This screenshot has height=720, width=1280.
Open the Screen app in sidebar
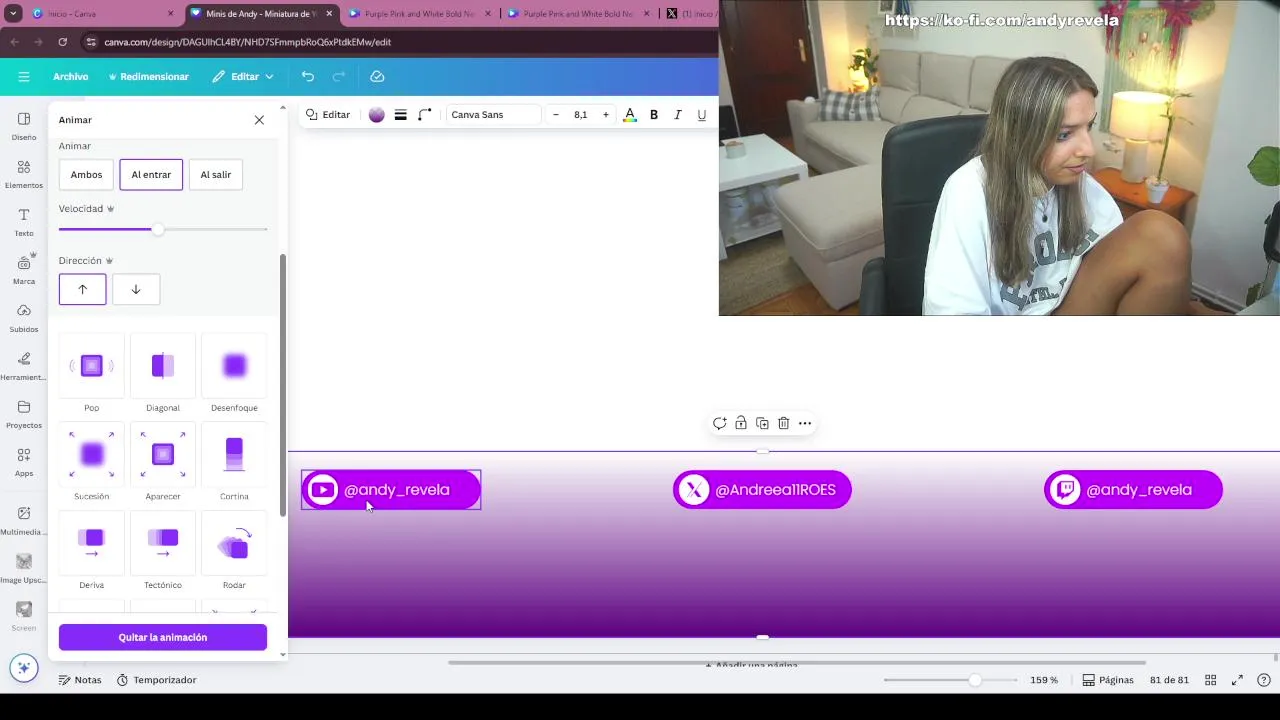pos(24,617)
